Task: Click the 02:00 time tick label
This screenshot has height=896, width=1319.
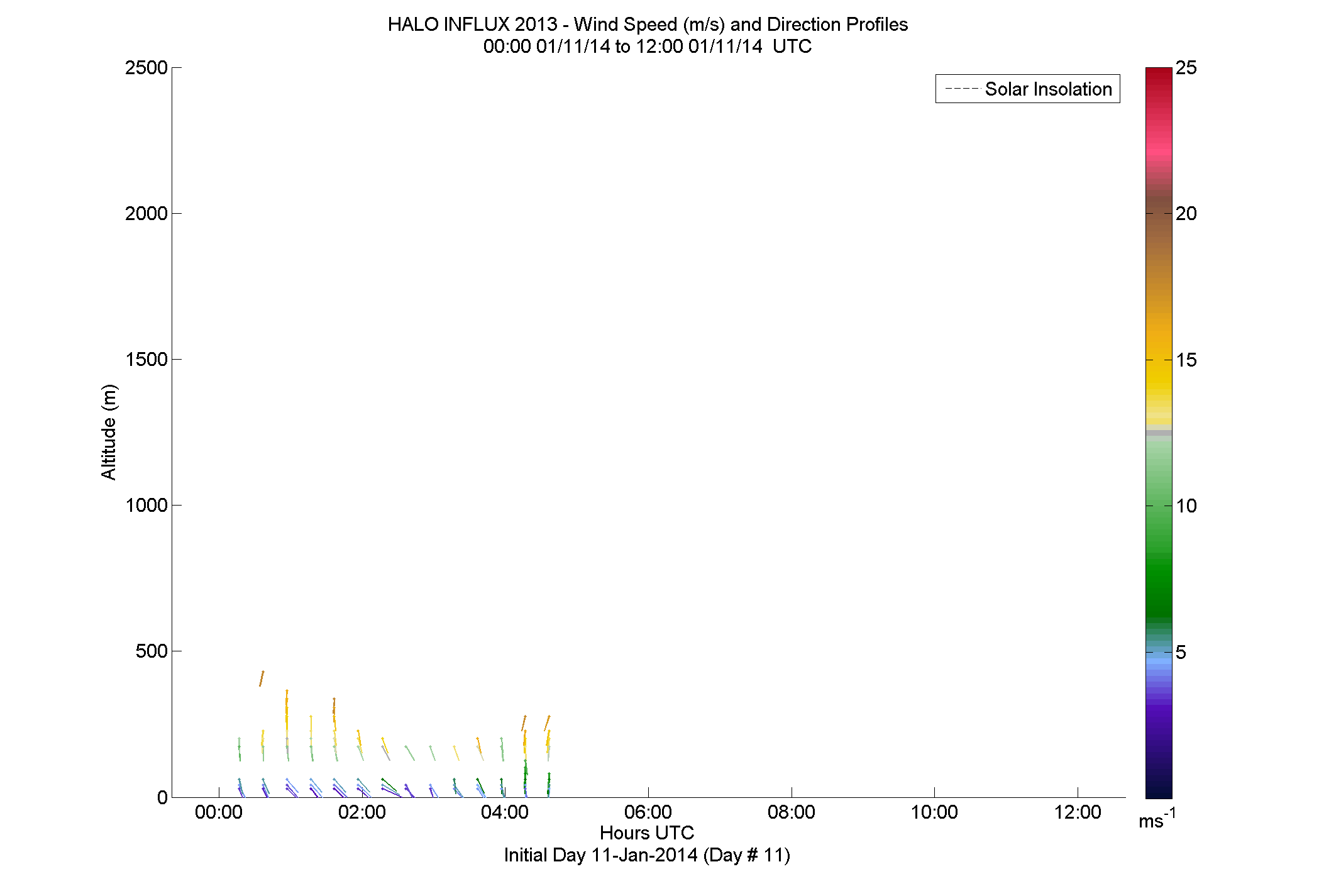Action: point(362,812)
